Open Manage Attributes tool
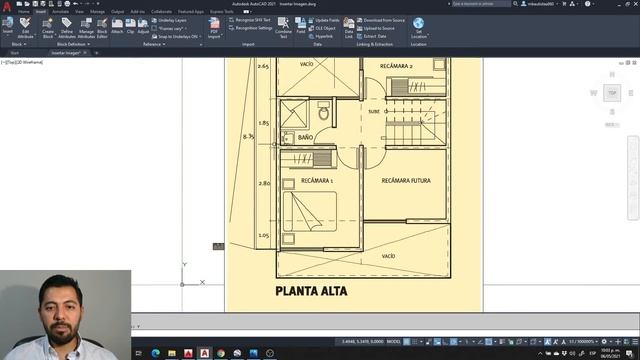640x360 pixels. pyautogui.click(x=86, y=28)
